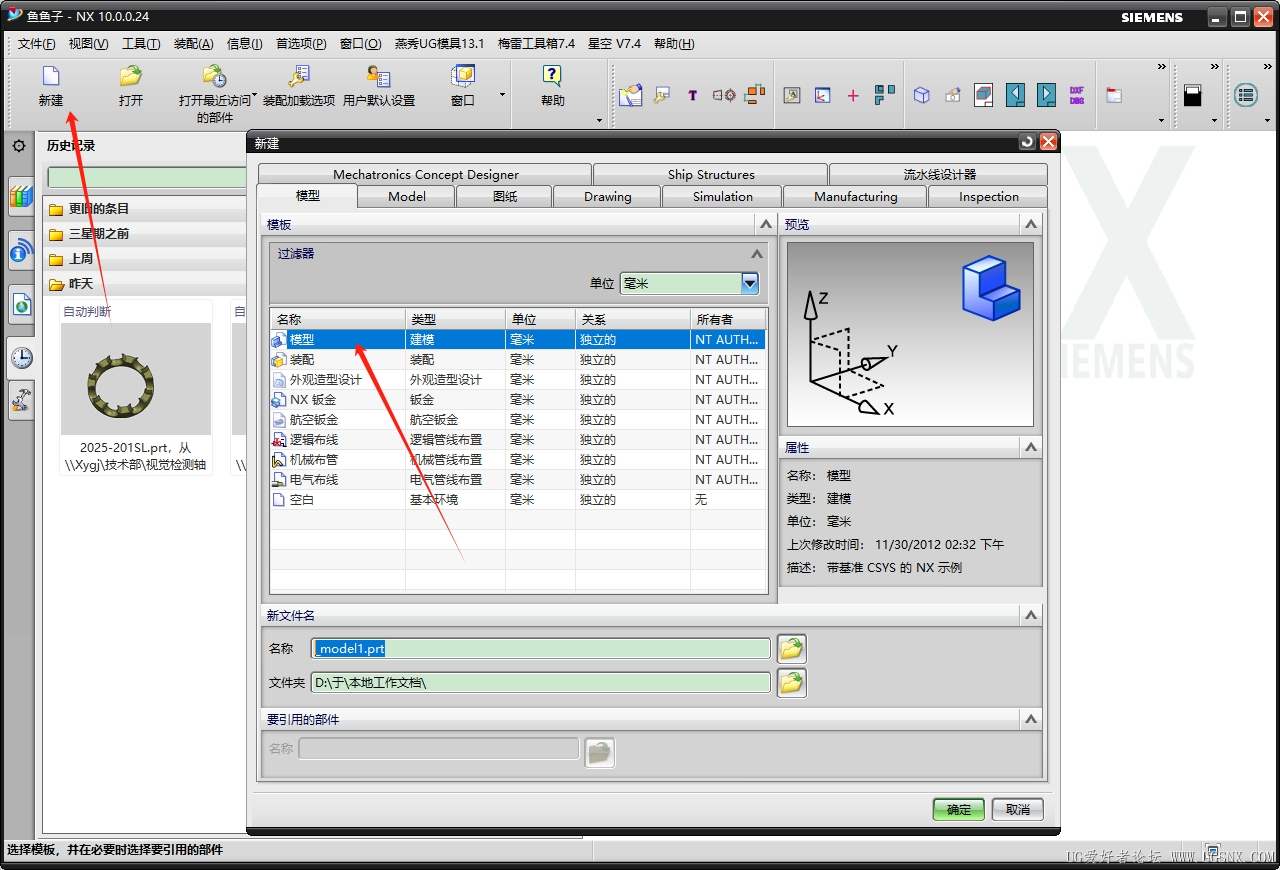This screenshot has height=870, width=1280.
Task: Click the browse folder icon beside 名称 field
Action: 792,649
